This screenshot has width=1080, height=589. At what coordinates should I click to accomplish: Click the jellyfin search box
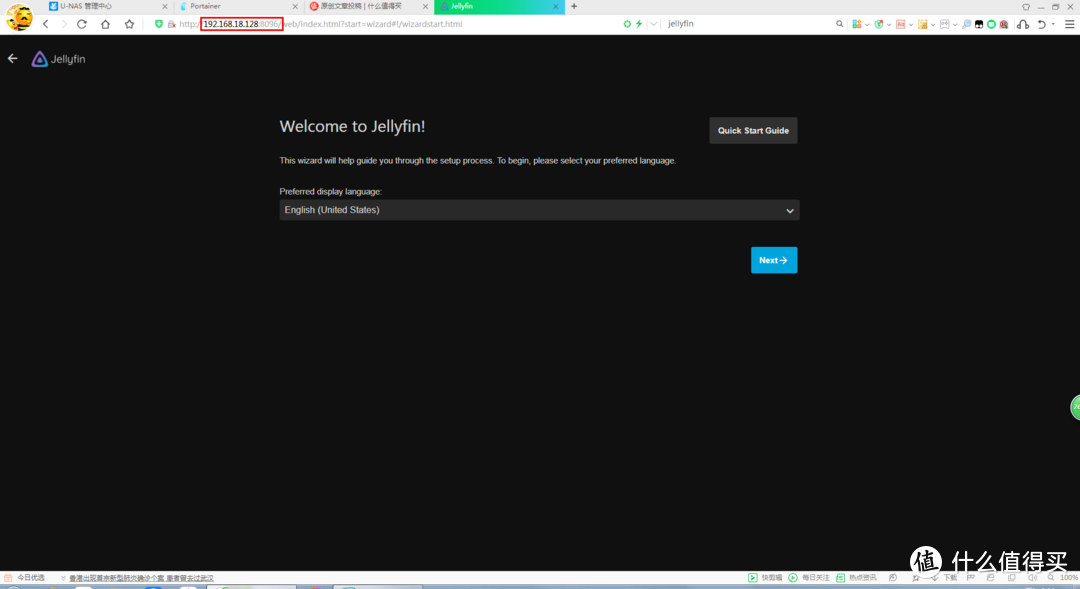tap(747, 24)
